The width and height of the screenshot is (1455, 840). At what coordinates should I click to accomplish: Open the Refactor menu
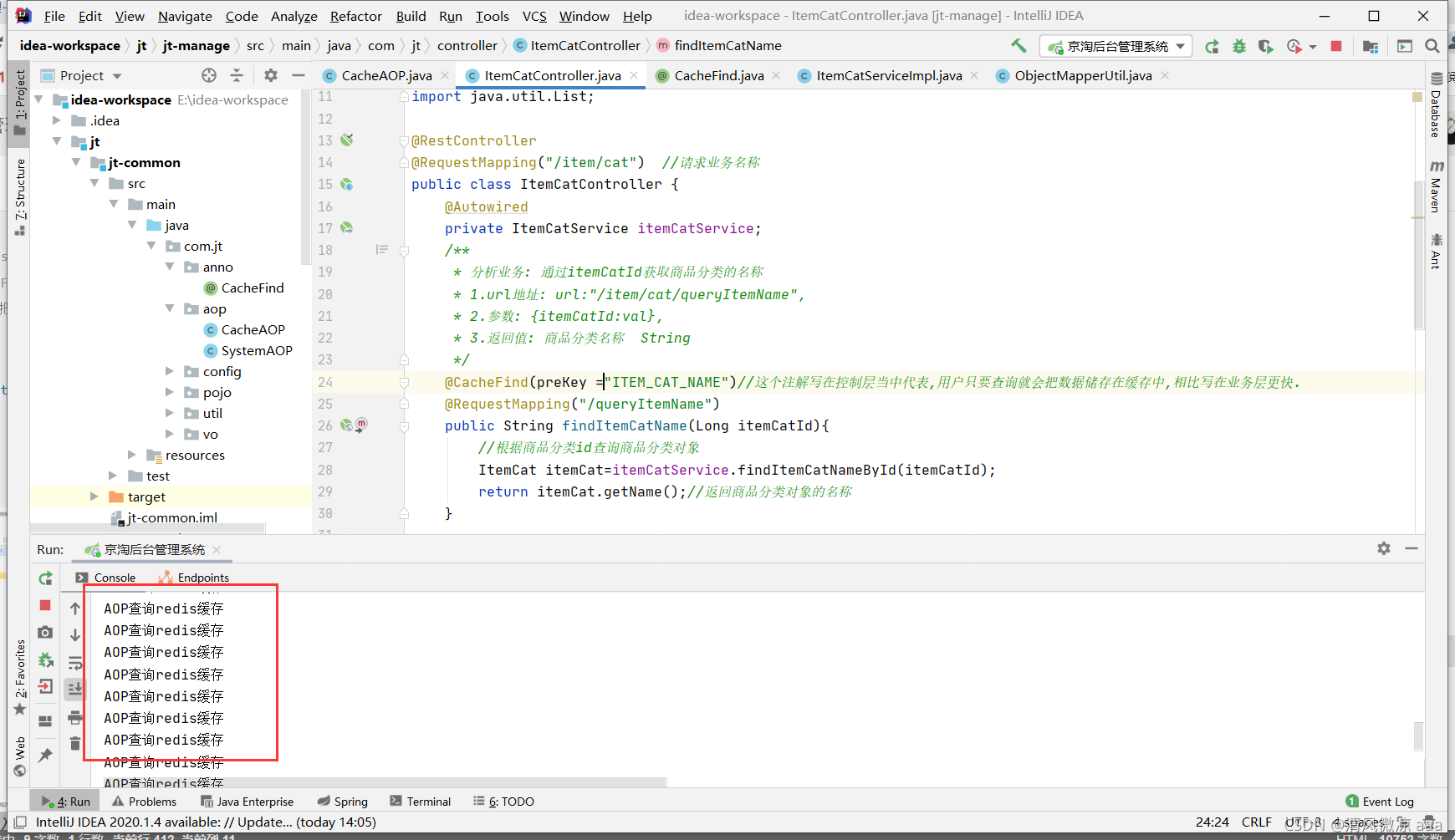(355, 16)
